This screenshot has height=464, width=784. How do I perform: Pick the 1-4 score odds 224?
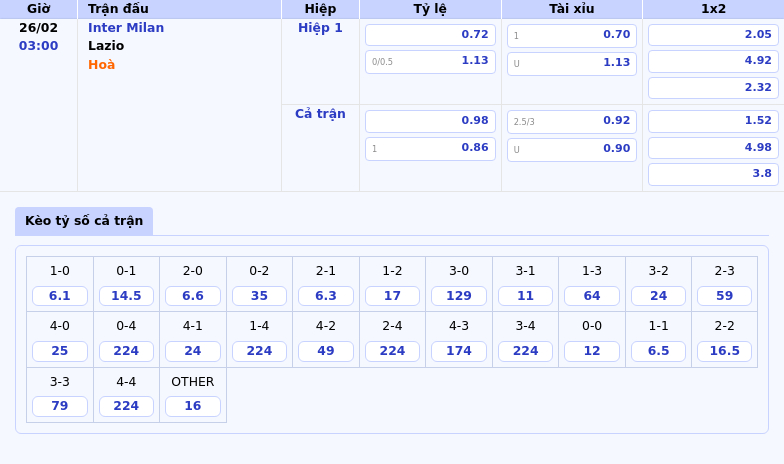pyautogui.click(x=259, y=350)
